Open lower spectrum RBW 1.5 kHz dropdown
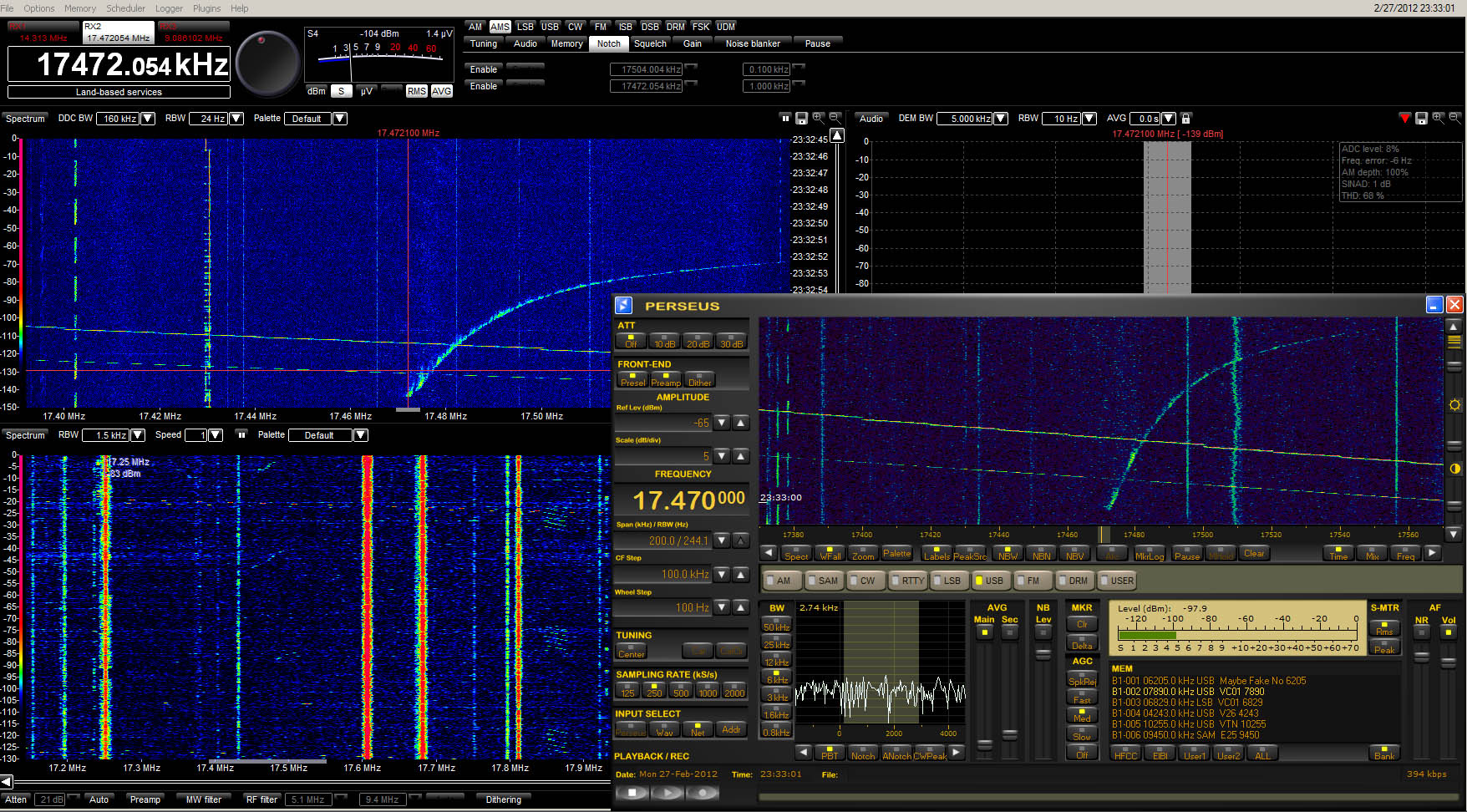Image resolution: width=1467 pixels, height=812 pixels. click(139, 435)
